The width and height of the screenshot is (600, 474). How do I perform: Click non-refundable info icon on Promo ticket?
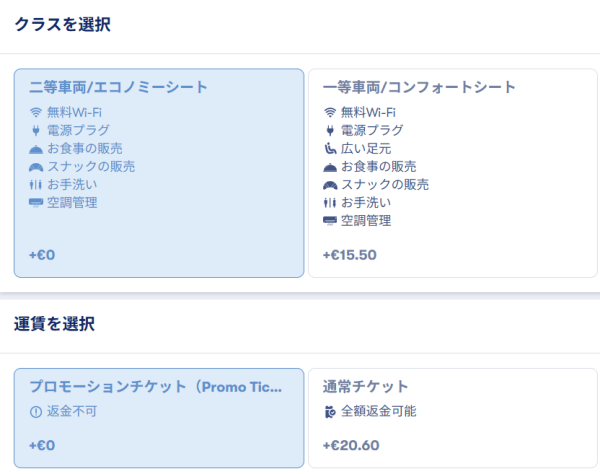36,411
